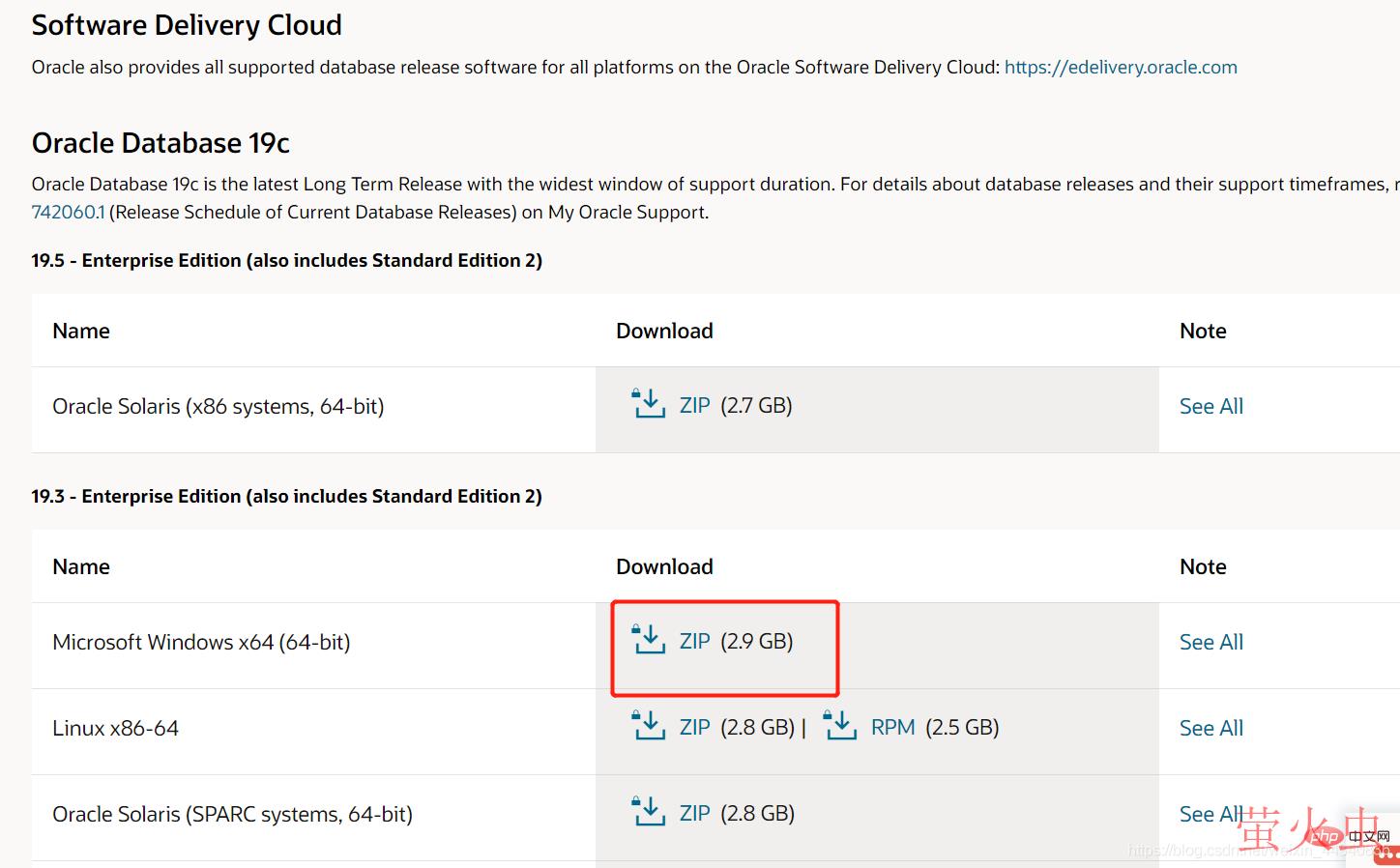The image size is (1400, 868).
Task: Click Linux x86-64 ZIP download icon
Action: (648, 726)
